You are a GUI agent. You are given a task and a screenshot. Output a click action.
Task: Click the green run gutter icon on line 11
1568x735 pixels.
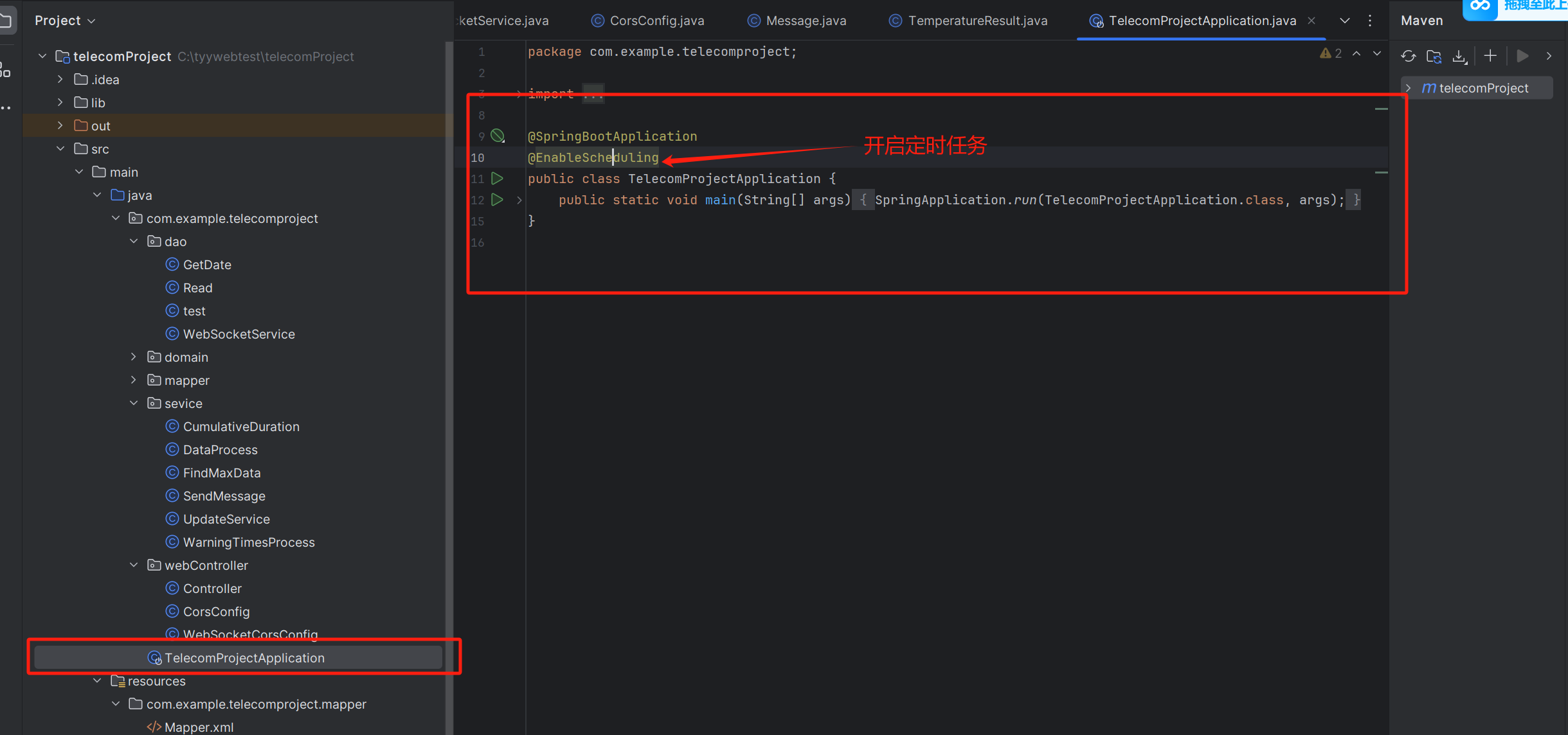(x=496, y=179)
